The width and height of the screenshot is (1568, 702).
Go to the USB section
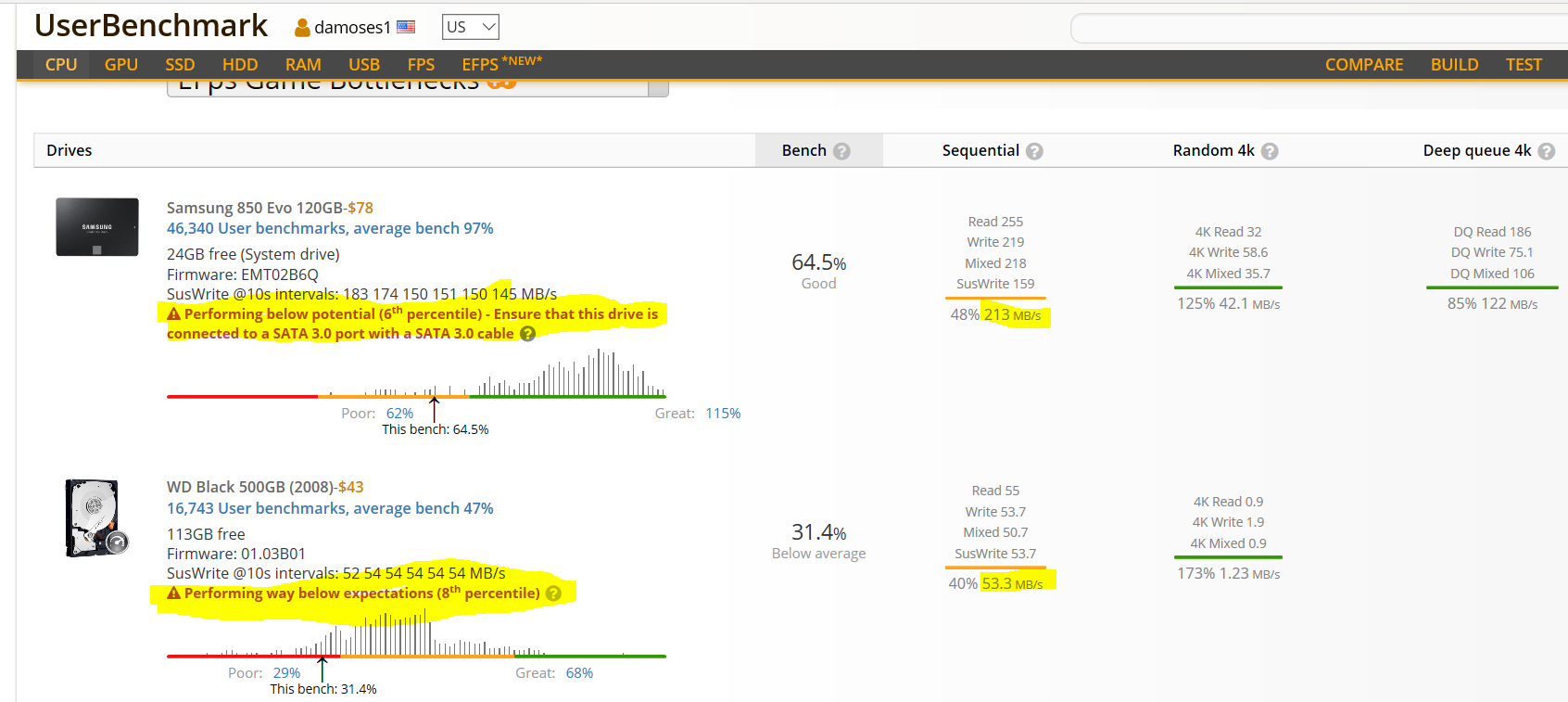point(364,65)
